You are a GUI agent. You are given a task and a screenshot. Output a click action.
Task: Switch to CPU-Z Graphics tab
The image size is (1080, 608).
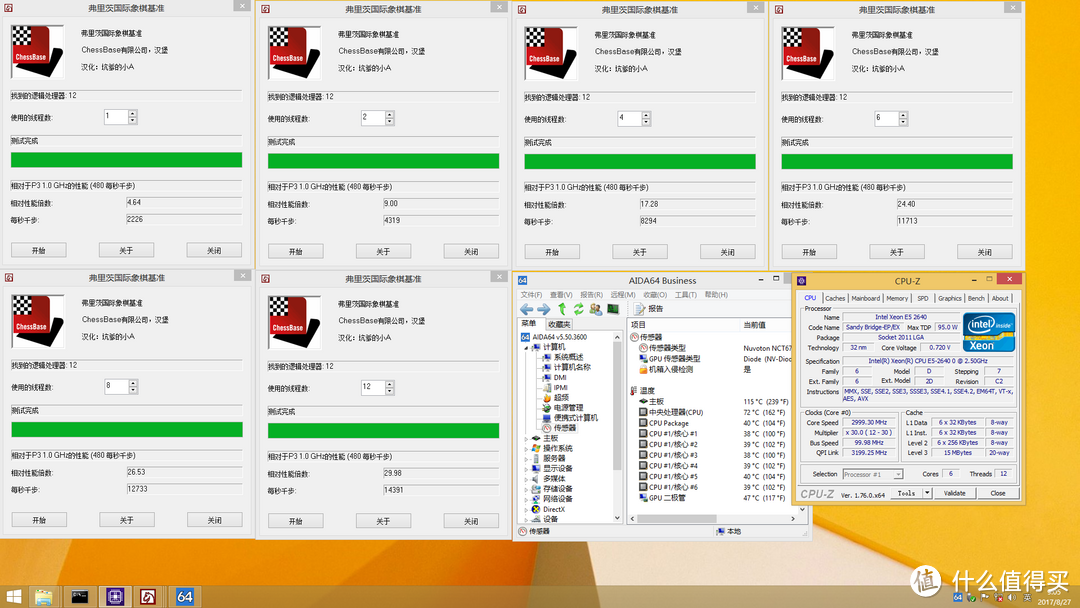pyautogui.click(x=949, y=298)
